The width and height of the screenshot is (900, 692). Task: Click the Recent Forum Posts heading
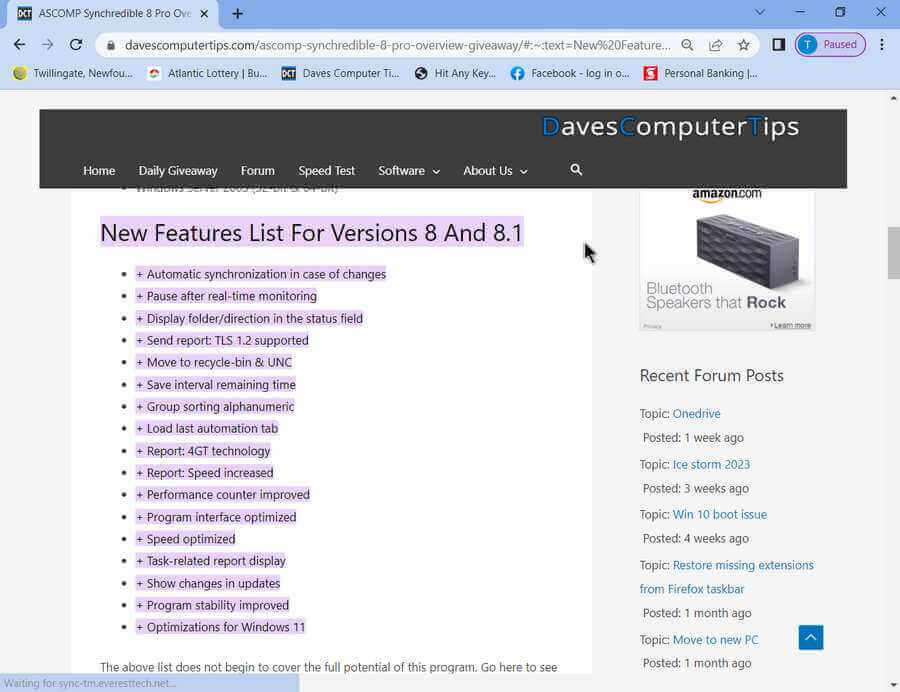click(712, 376)
